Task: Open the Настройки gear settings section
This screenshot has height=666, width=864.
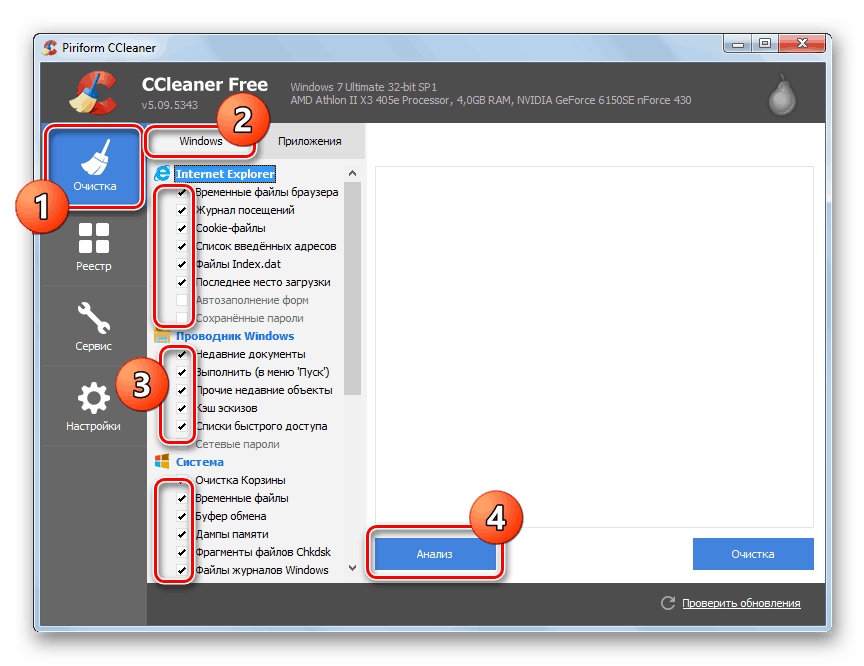Action: [x=94, y=406]
